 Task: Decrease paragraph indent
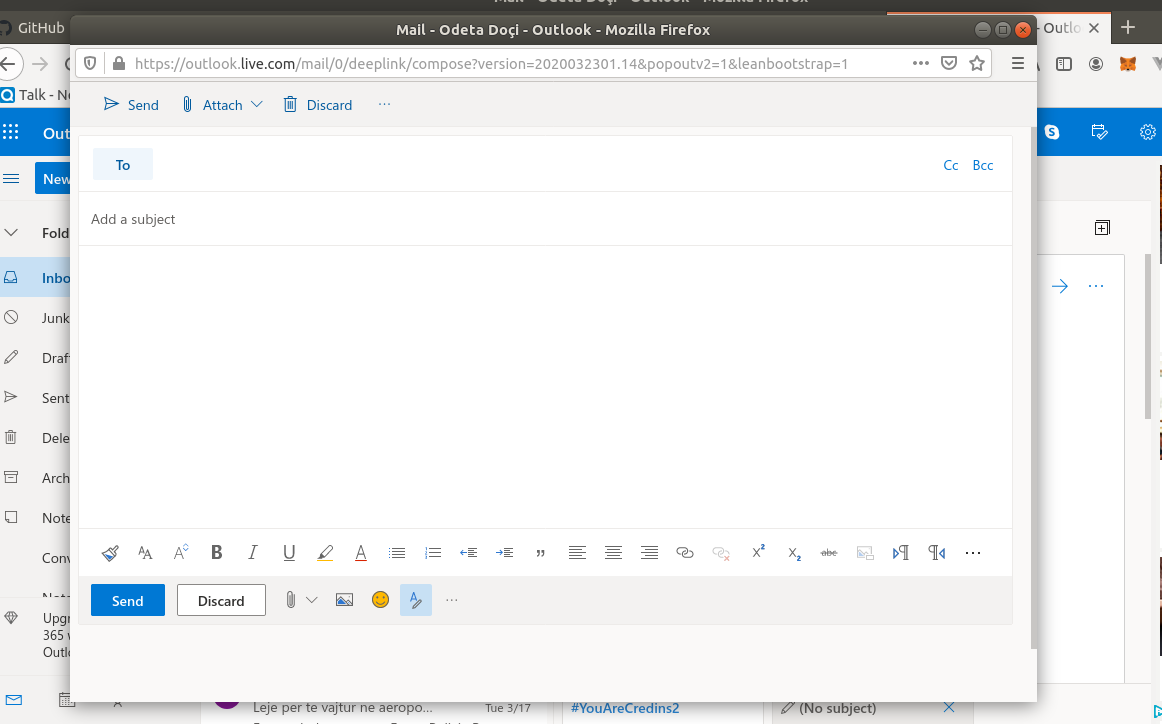pos(468,553)
